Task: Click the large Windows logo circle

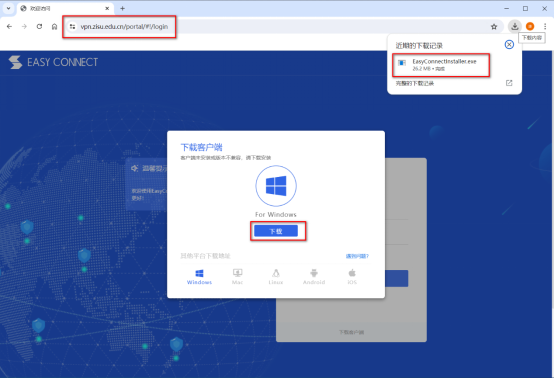Action: coord(276,186)
